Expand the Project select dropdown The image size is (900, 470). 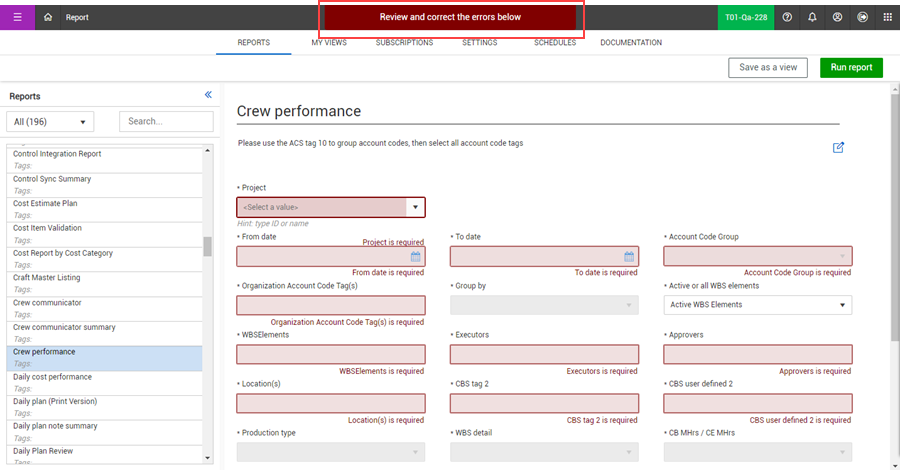pyautogui.click(x=415, y=207)
